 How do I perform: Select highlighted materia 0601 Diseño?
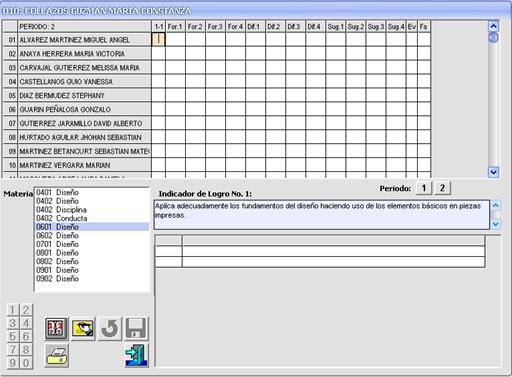[x=92, y=227]
